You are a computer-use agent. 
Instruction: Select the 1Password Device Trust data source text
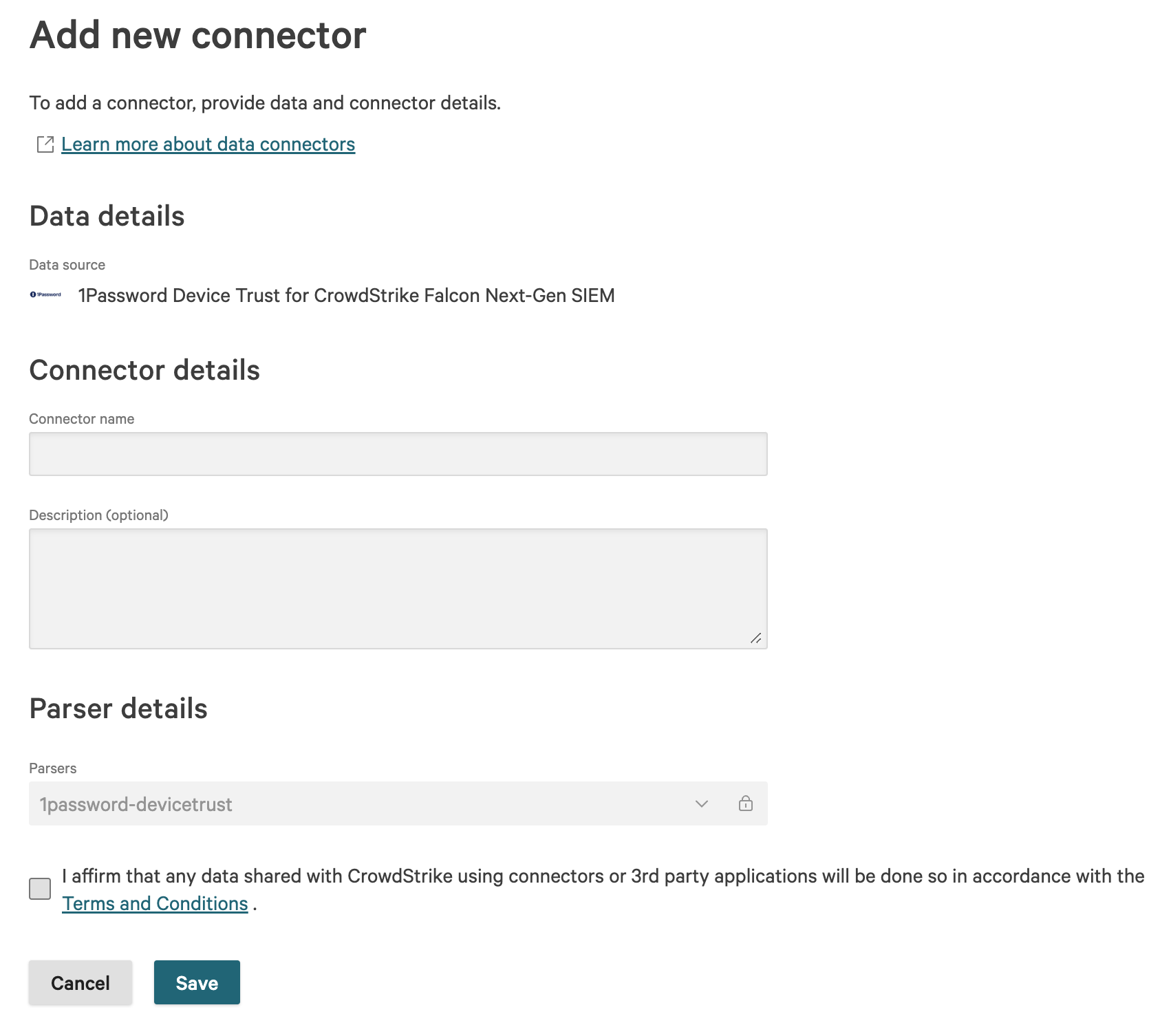pyautogui.click(x=346, y=296)
